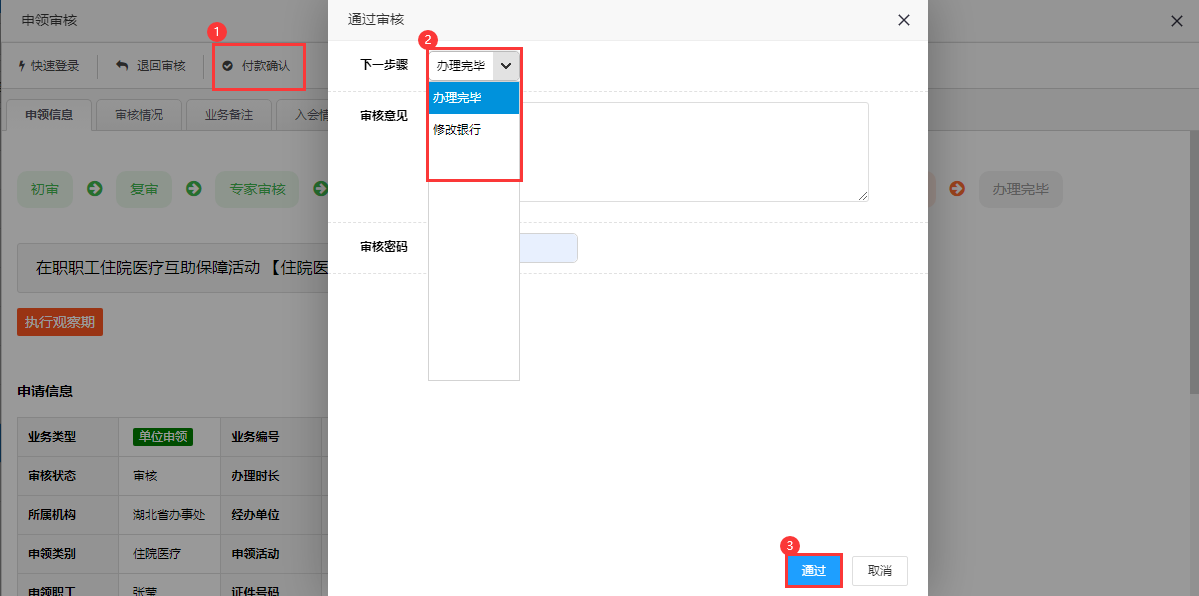Screen dimensions: 1199x596
Task: Close the 通过审核 dialog with X
Action: coord(904,21)
